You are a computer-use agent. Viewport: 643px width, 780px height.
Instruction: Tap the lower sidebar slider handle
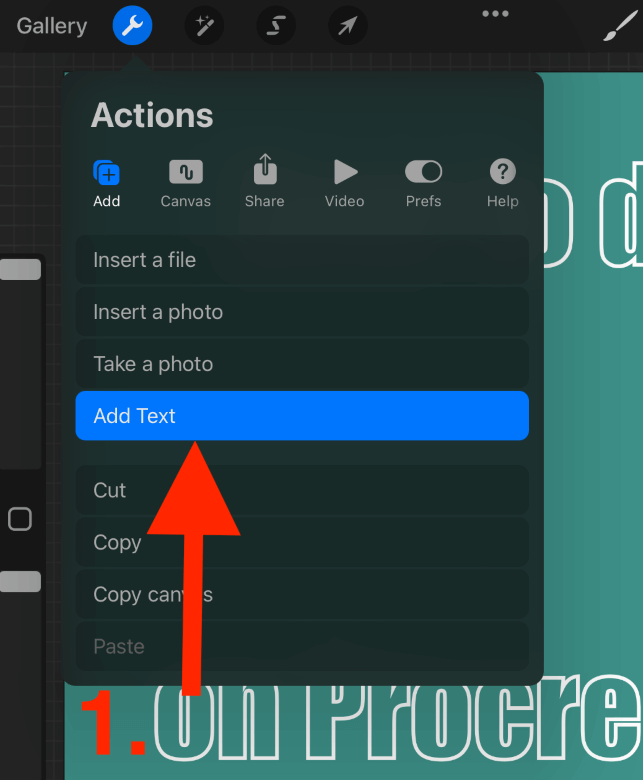pos(20,582)
